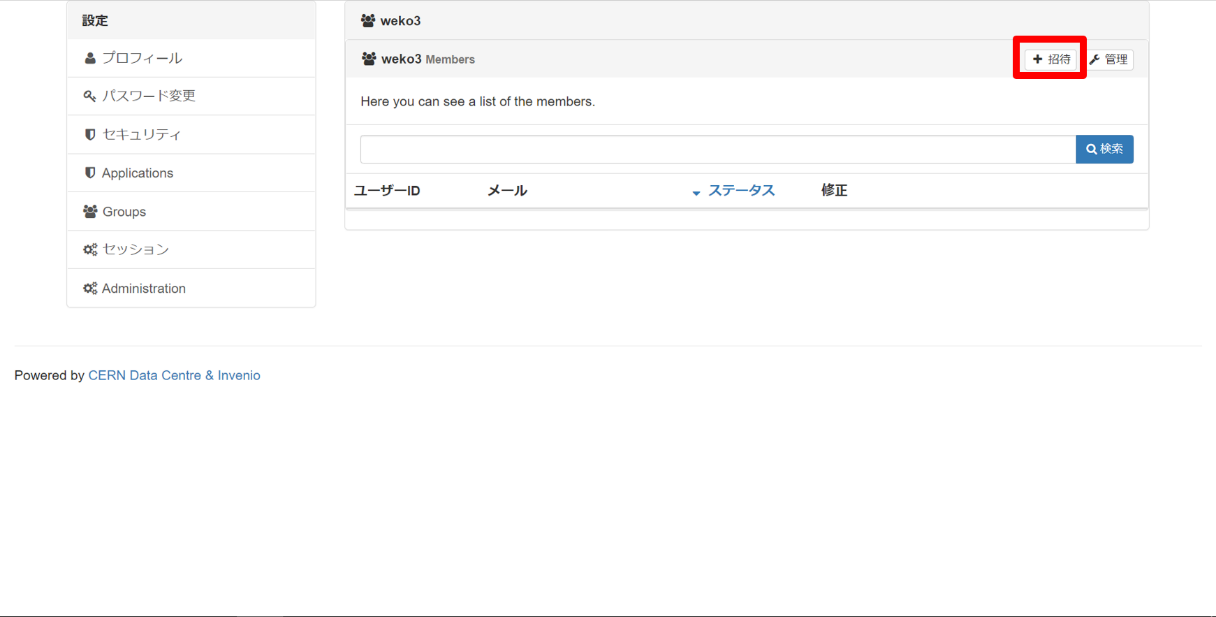Screen dimensions: 1216x617
Task: Click the plus 招待 invite button
Action: click(1050, 60)
